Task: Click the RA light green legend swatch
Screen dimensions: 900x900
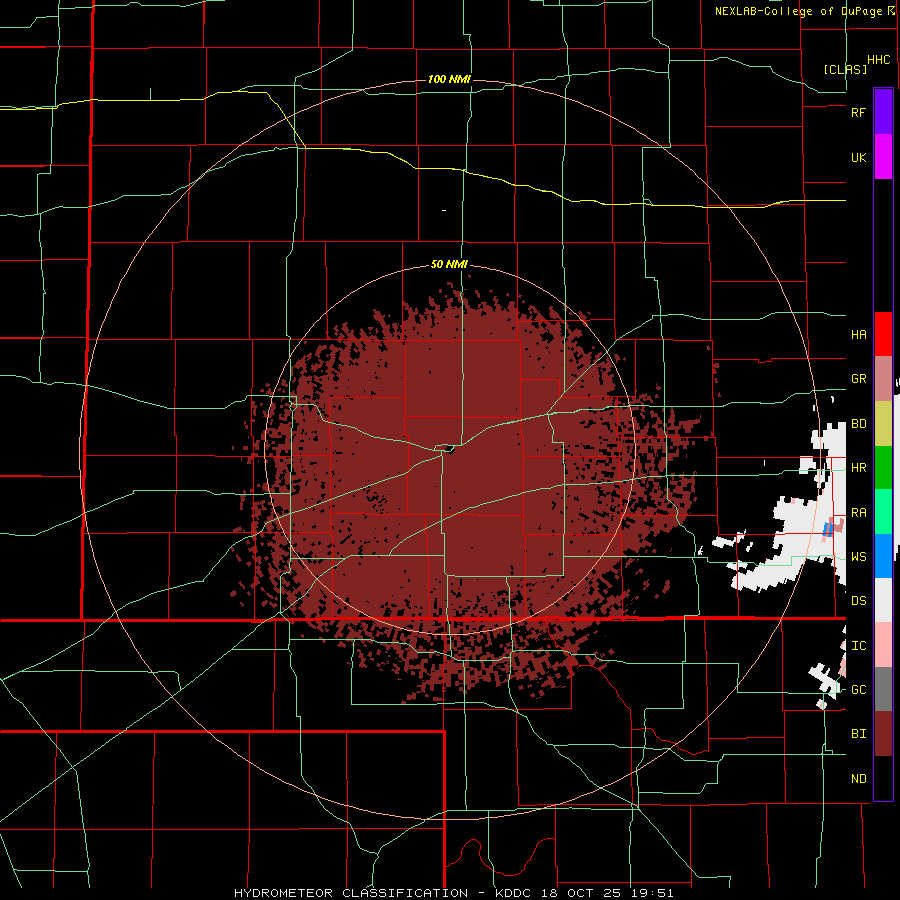Action: 883,512
